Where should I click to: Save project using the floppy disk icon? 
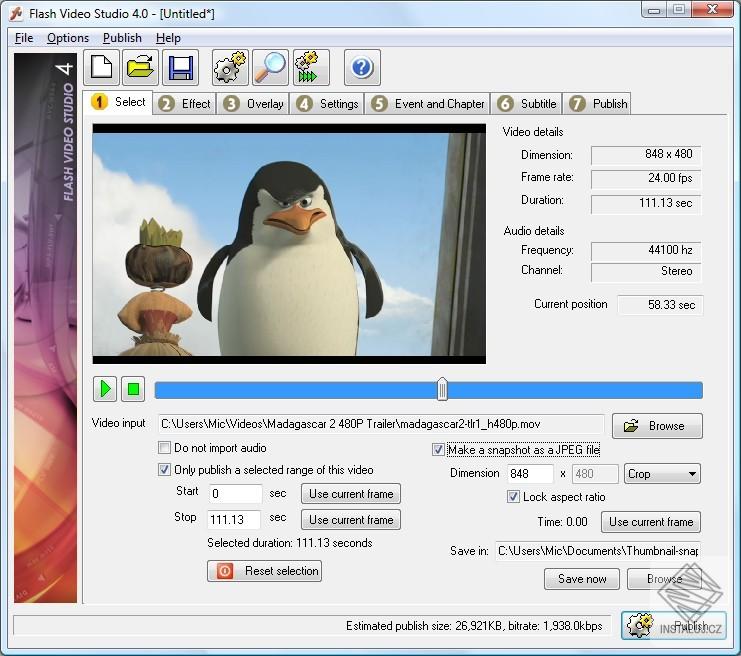coord(180,68)
